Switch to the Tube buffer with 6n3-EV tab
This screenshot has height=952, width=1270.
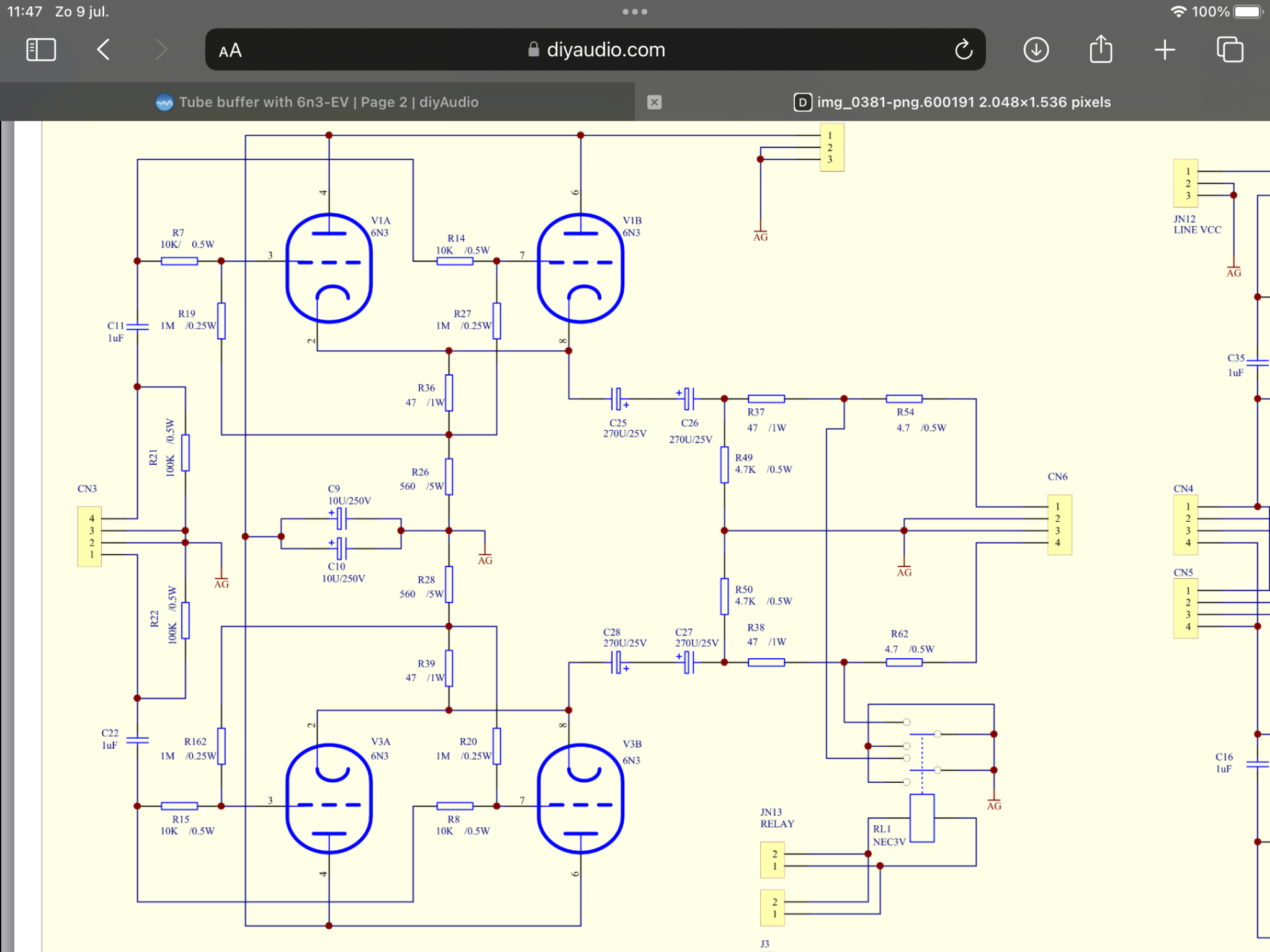(x=317, y=102)
